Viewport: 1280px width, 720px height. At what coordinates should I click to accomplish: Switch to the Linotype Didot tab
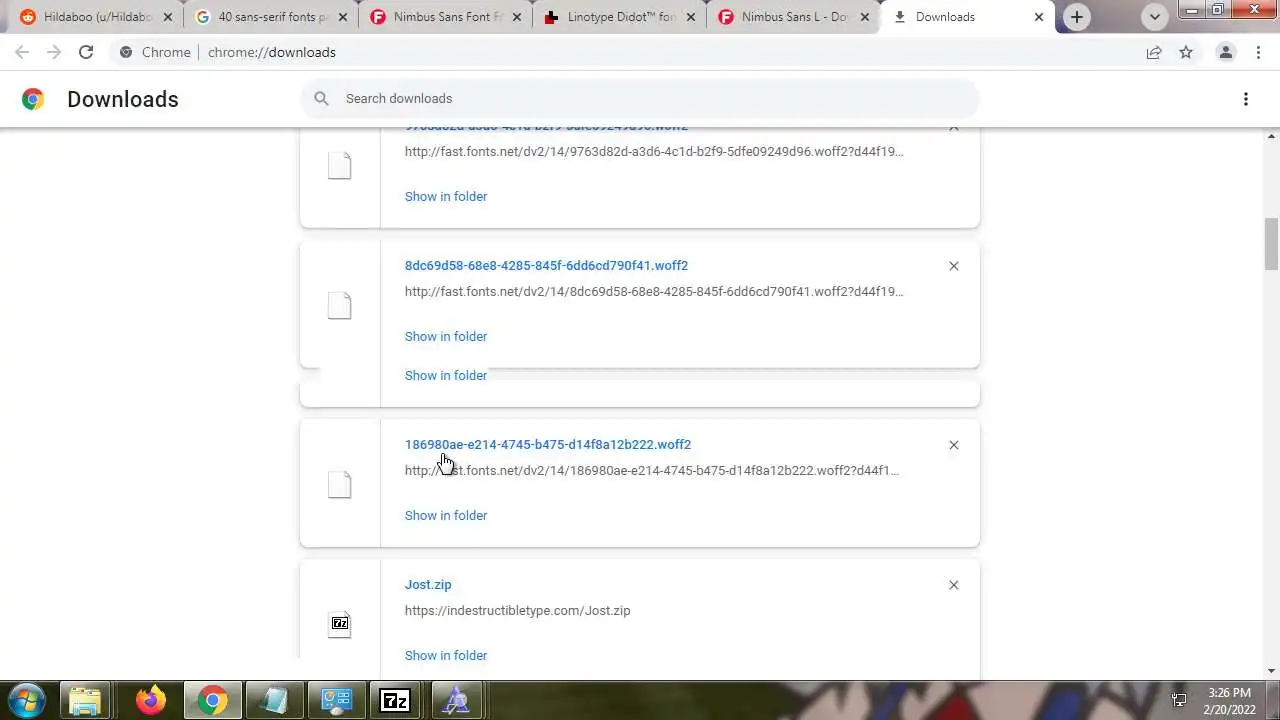pyautogui.click(x=608, y=17)
